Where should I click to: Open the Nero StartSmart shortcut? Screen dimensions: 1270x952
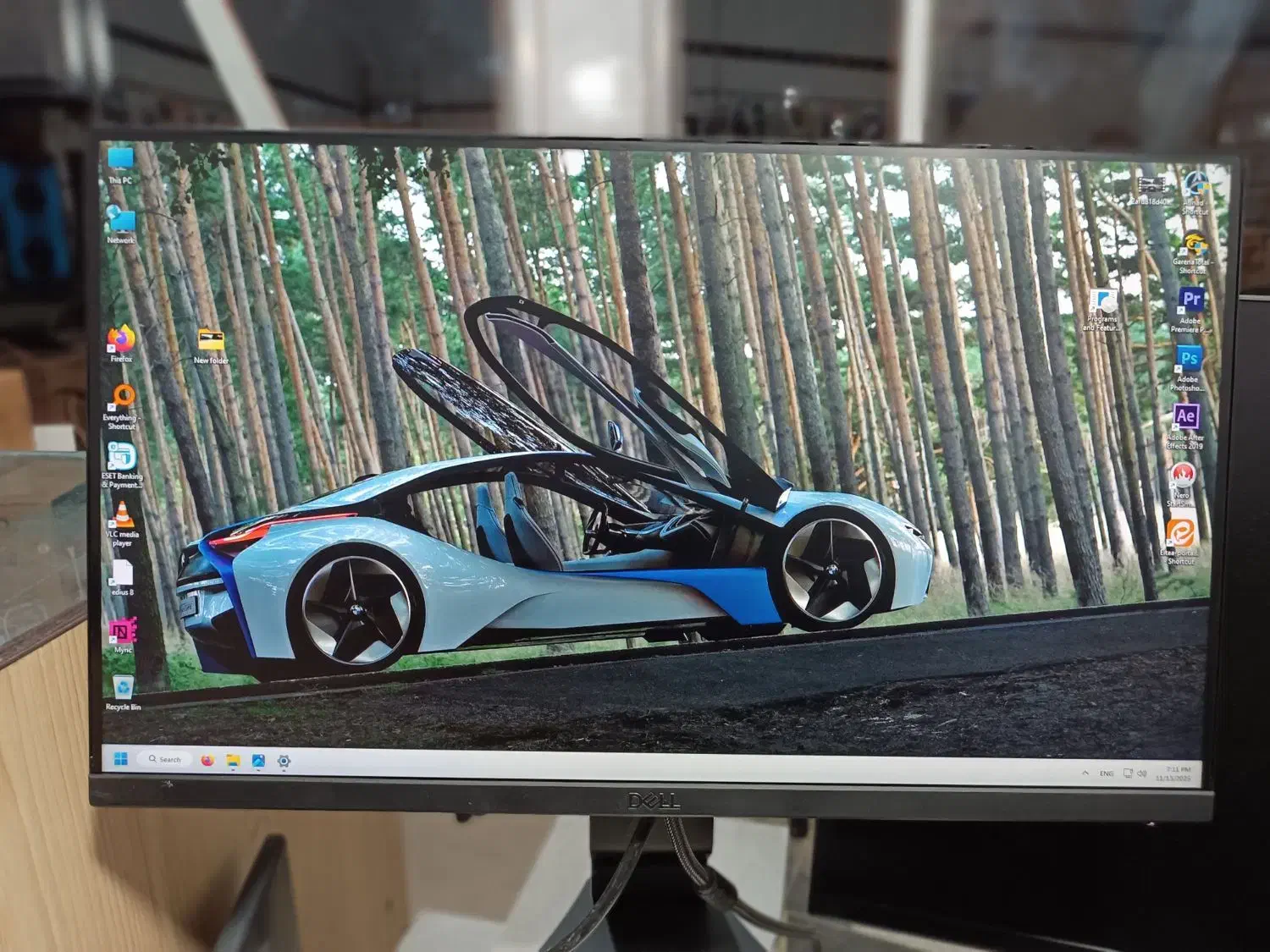pos(1182,485)
